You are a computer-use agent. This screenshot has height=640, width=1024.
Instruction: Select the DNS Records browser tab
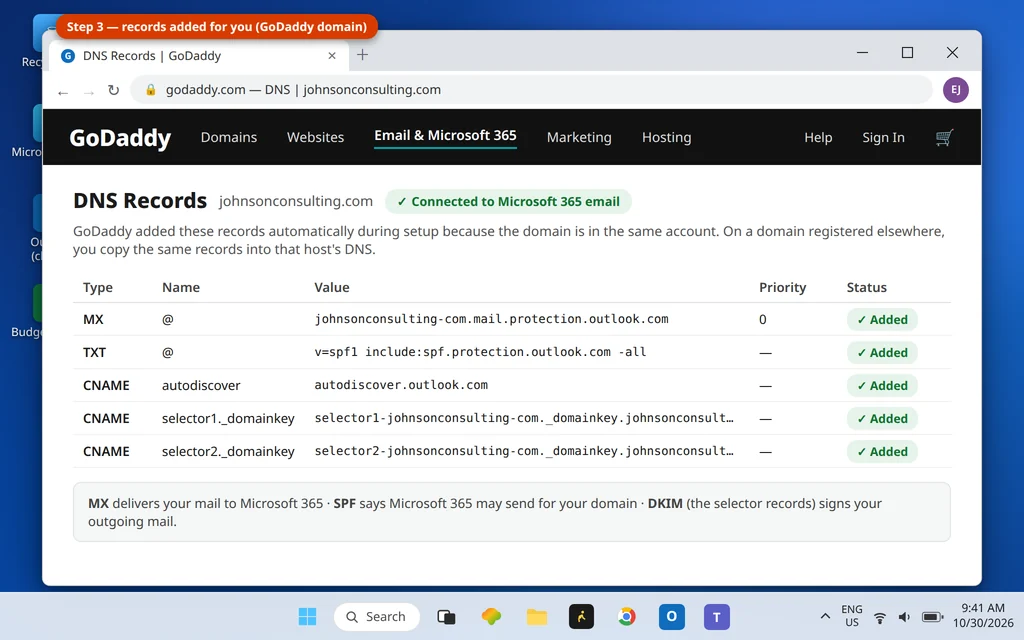click(199, 56)
